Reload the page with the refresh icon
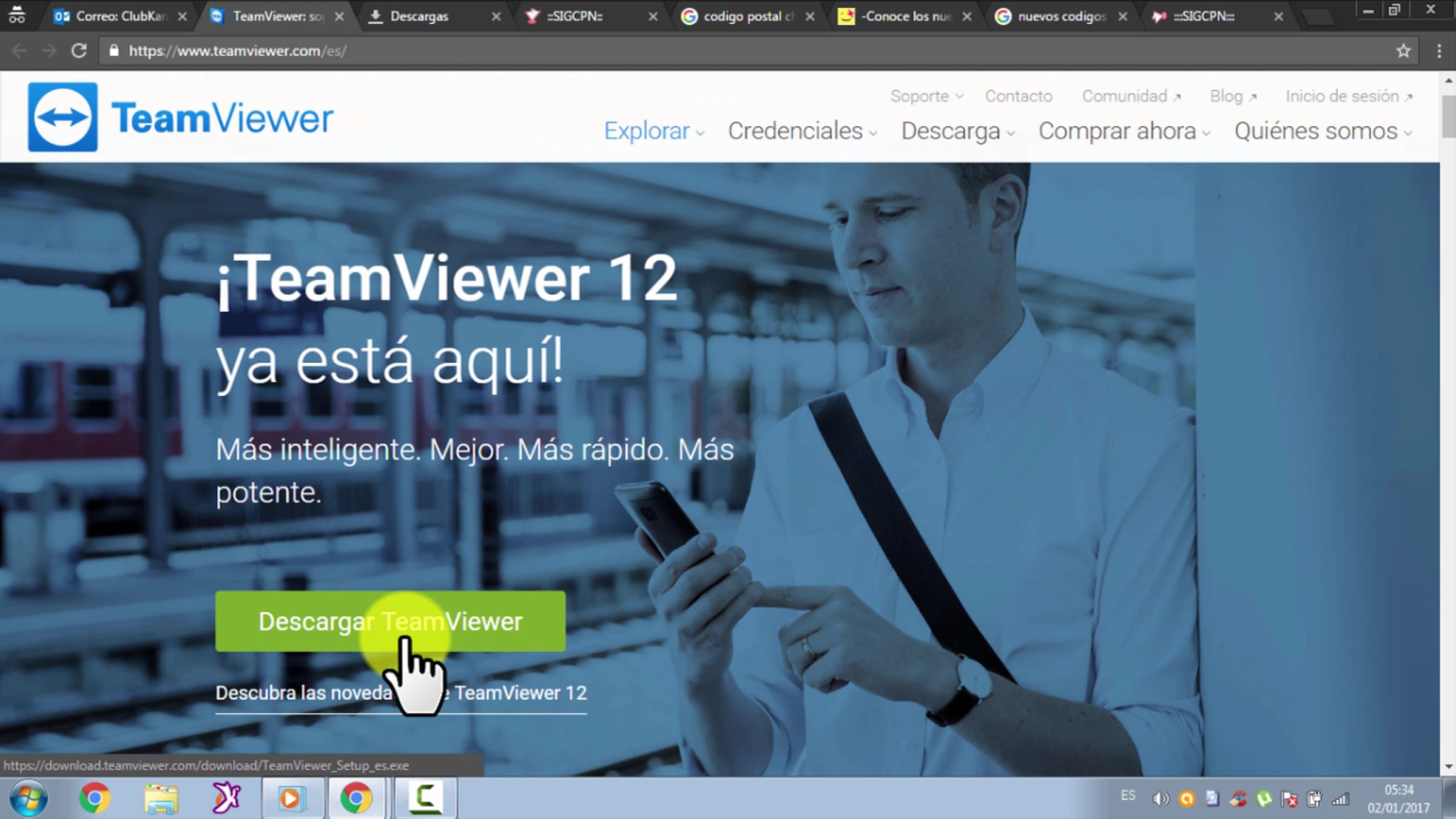The height and width of the screenshot is (819, 1456). [79, 51]
